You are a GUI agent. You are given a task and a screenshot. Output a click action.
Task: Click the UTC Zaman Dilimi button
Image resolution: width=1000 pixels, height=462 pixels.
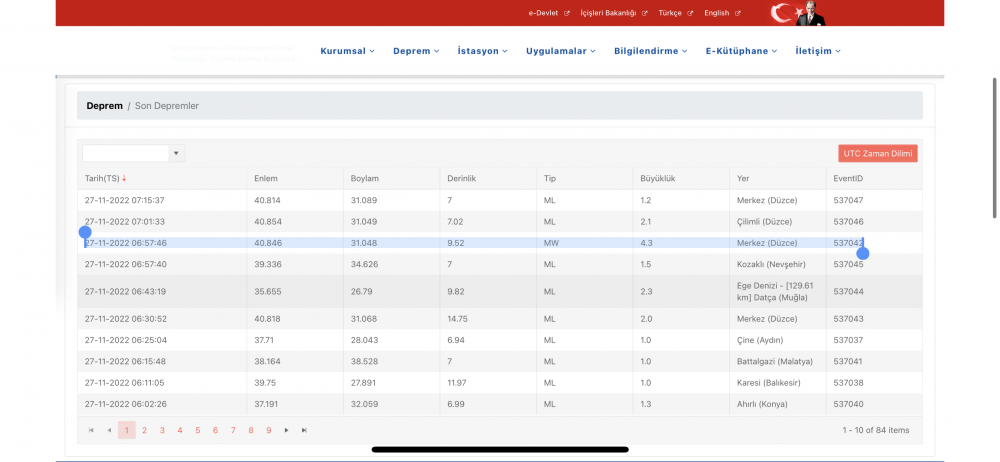[x=877, y=153]
